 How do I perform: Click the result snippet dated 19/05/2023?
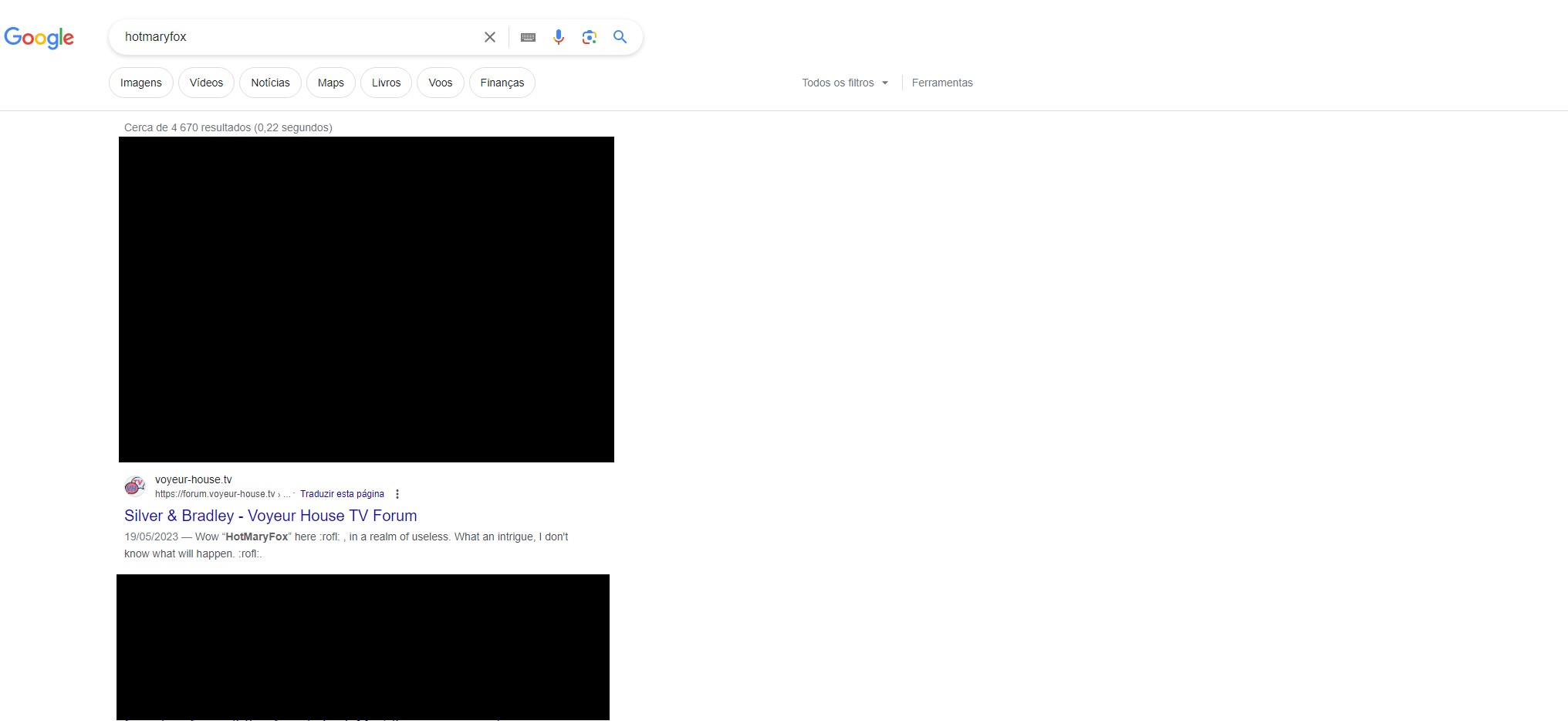(x=346, y=545)
